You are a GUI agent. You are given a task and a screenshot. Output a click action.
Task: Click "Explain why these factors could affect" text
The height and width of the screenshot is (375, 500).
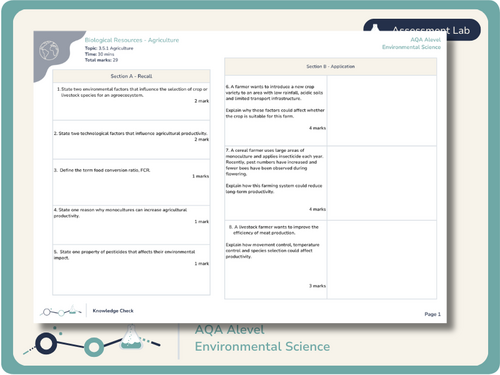coord(275,113)
